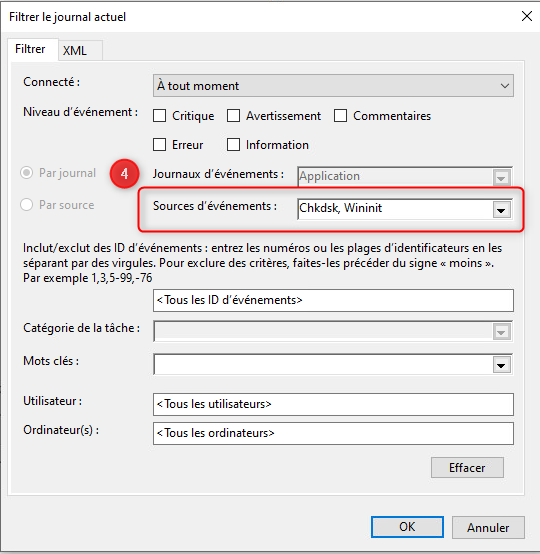
Task: Open the Connecté time range dropdown
Action: point(333,86)
